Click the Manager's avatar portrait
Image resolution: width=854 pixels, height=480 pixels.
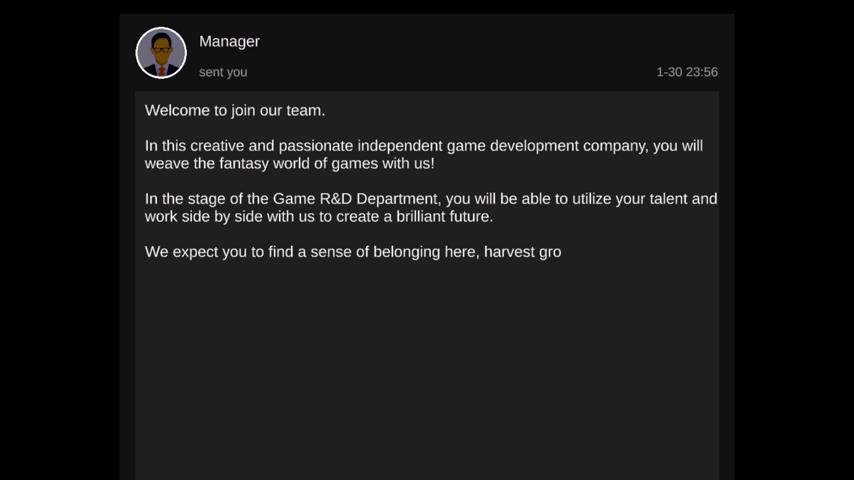tap(161, 53)
